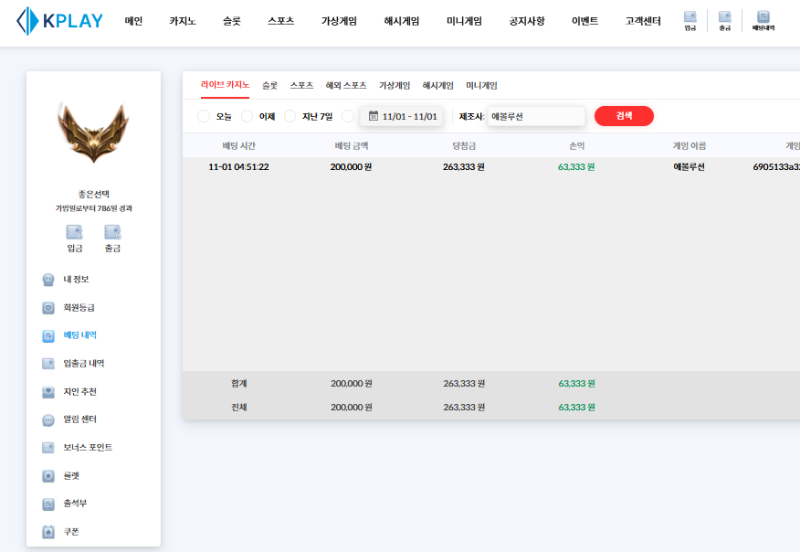Click 베팅내역 icon in top header
Screen dimensions: 800x552
(763, 20)
